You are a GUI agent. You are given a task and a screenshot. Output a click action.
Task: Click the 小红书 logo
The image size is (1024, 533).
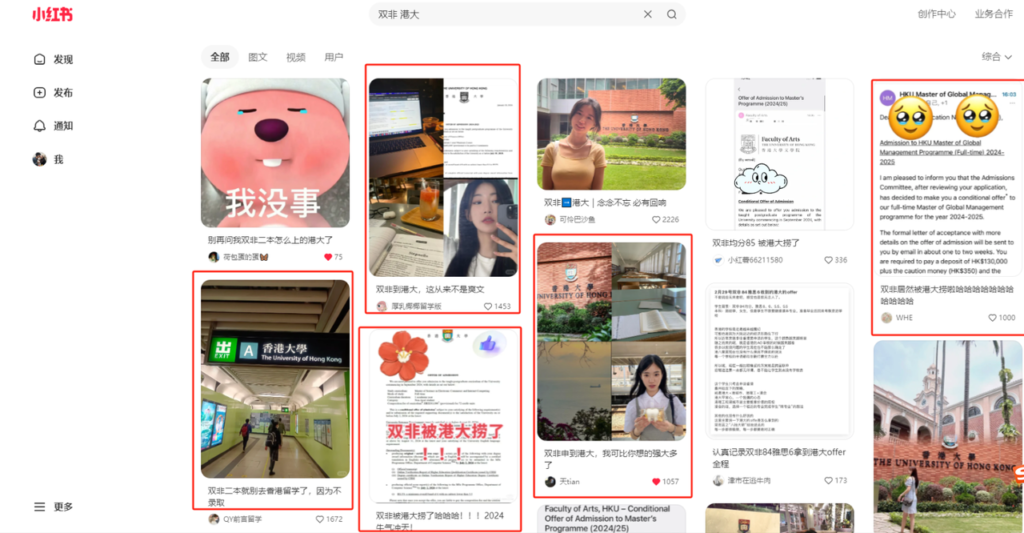coord(52,14)
